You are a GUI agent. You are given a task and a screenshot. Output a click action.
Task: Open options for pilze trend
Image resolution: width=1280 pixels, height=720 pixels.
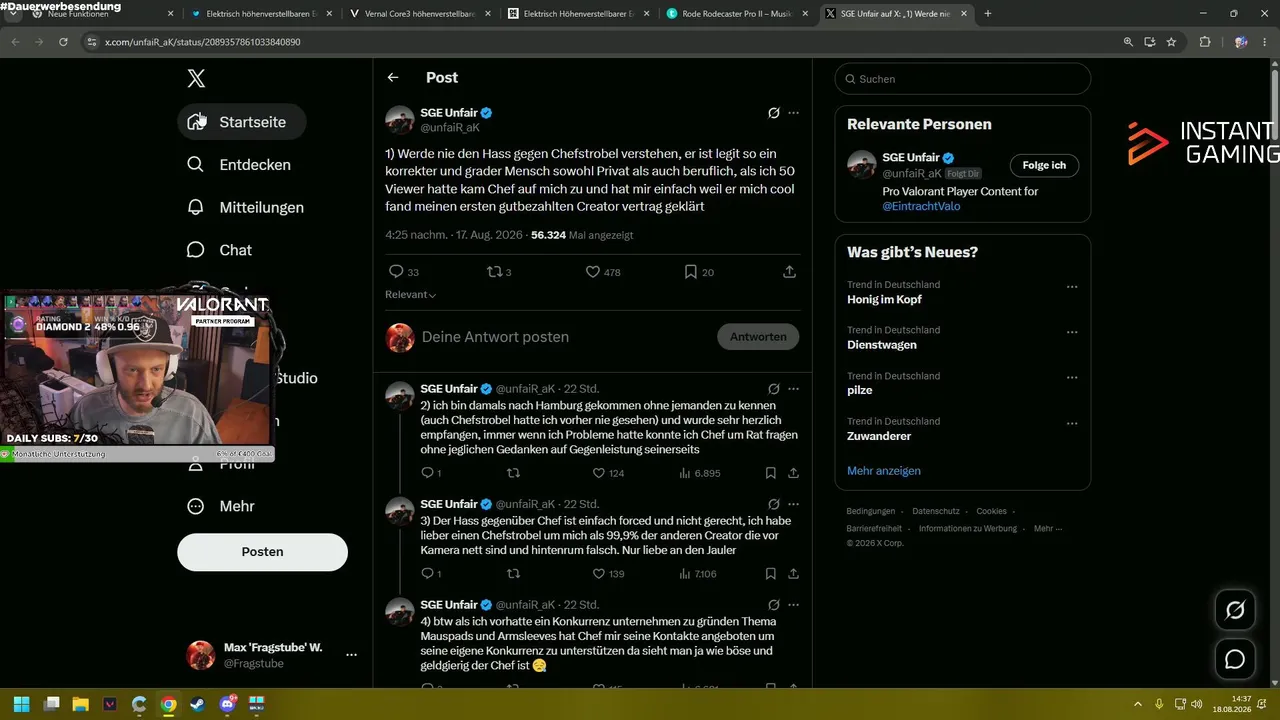1072,378
